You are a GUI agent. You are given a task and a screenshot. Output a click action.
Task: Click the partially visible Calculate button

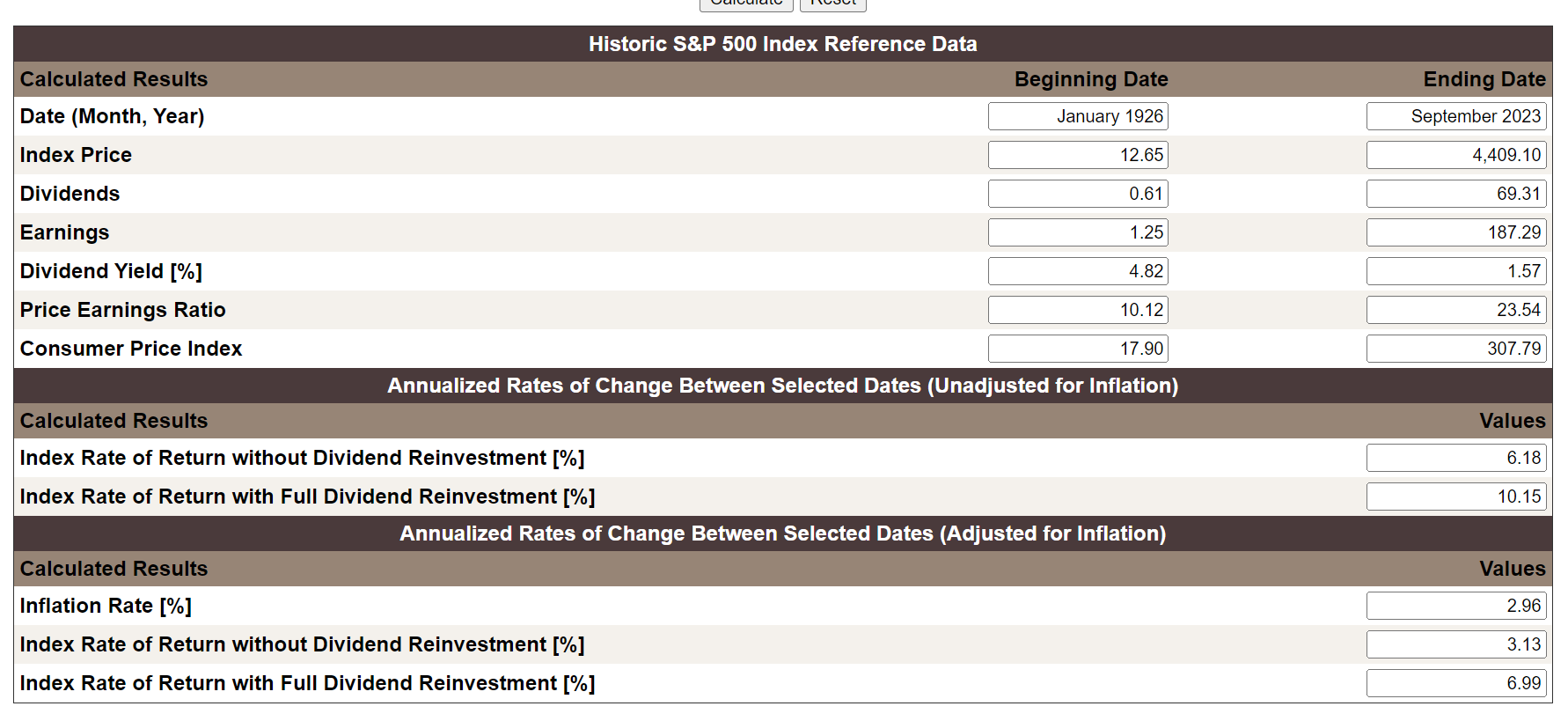[x=746, y=4]
